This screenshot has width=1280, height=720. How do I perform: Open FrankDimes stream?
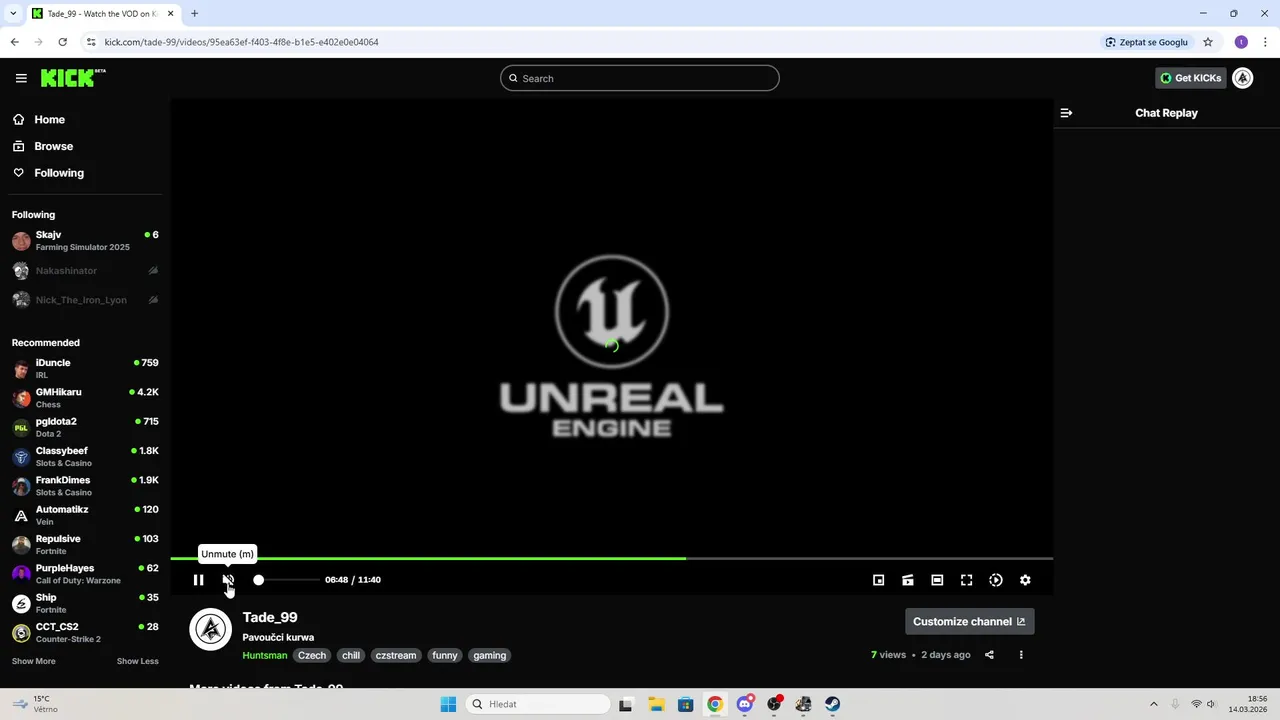click(x=85, y=486)
